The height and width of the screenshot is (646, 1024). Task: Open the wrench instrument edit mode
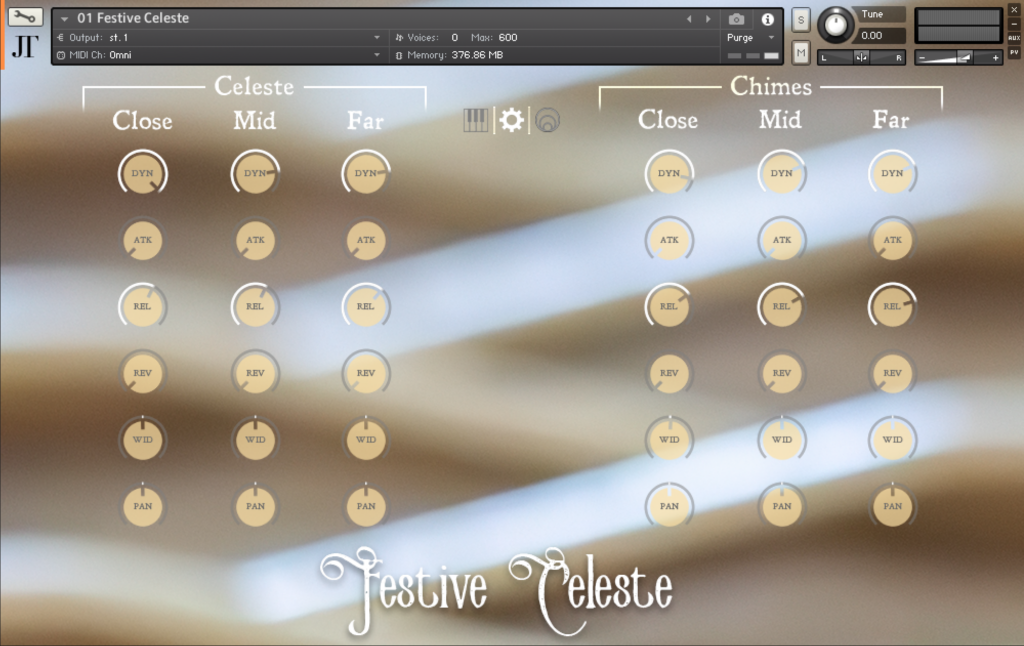[x=26, y=17]
